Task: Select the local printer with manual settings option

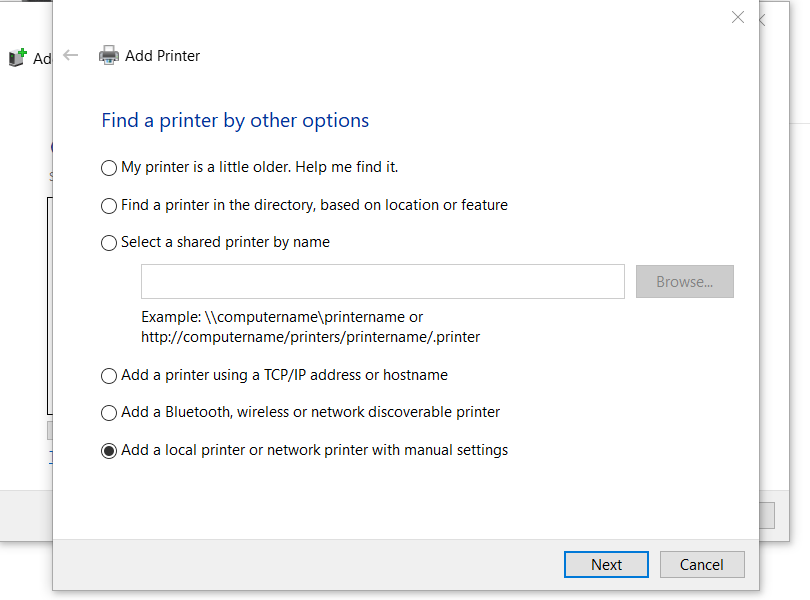Action: click(x=108, y=450)
